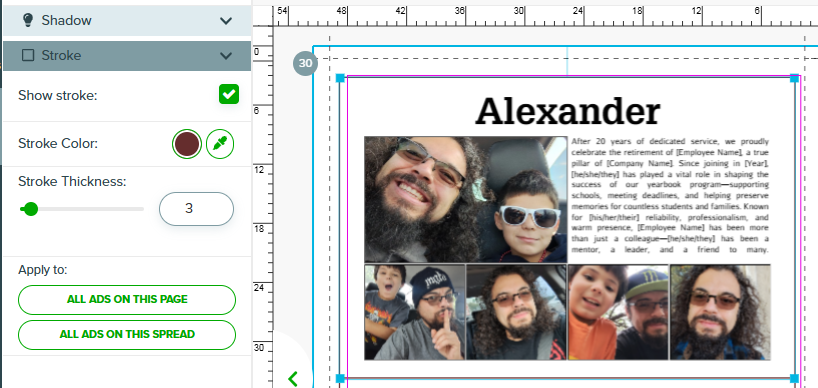The image size is (818, 388).
Task: Open the dark red Stroke Color swatch
Action: 187,144
